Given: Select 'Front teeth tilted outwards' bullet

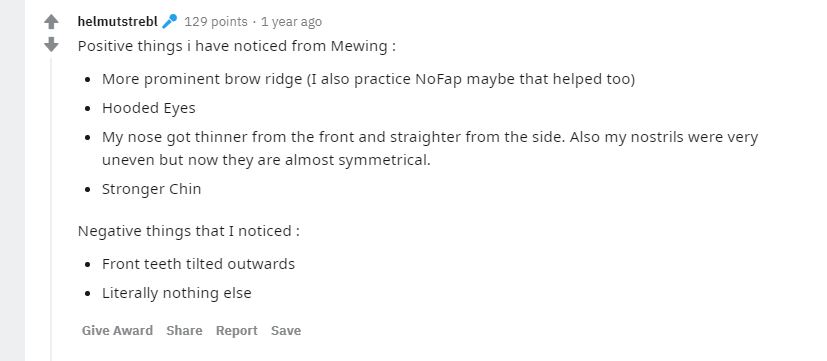Looking at the screenshot, I should point(198,264).
